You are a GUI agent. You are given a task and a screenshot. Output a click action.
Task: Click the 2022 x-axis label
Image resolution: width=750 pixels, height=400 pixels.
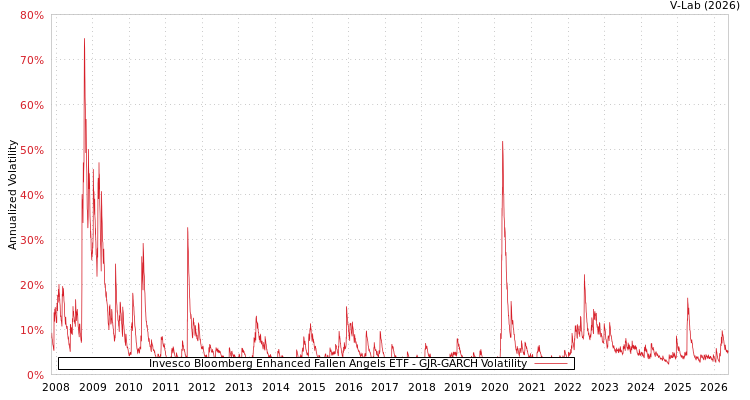(x=568, y=387)
